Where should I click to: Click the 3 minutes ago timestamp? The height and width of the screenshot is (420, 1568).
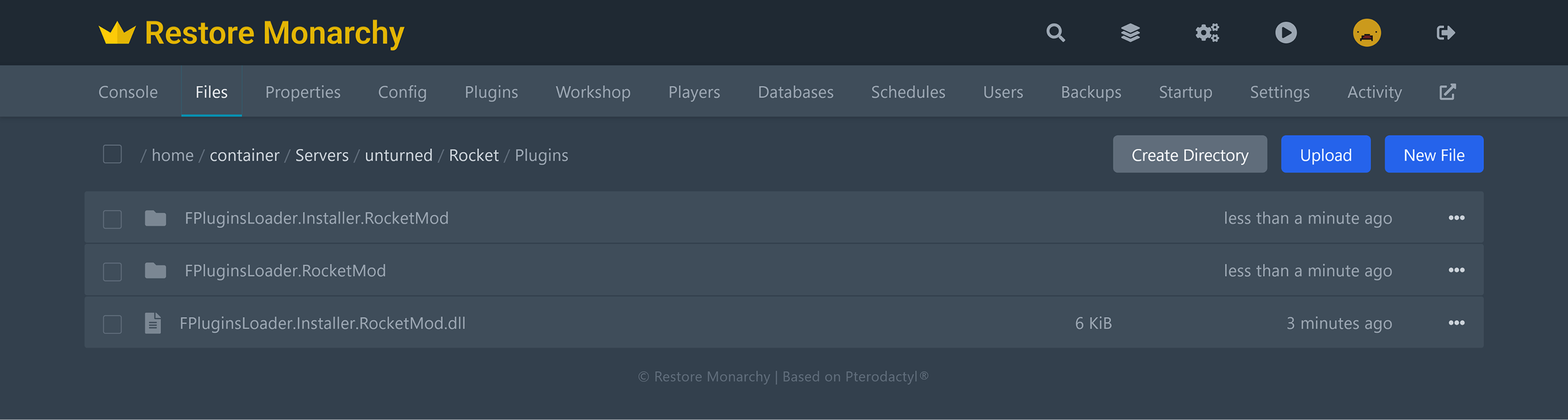(x=1339, y=323)
